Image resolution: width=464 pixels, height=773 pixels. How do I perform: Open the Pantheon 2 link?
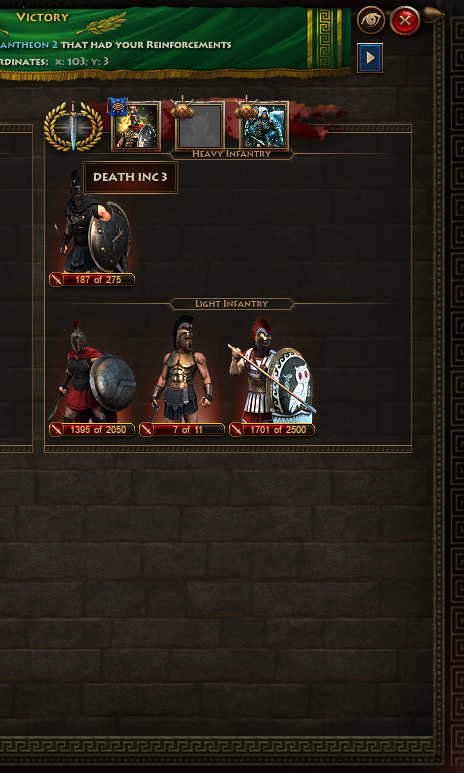click(x=29, y=45)
